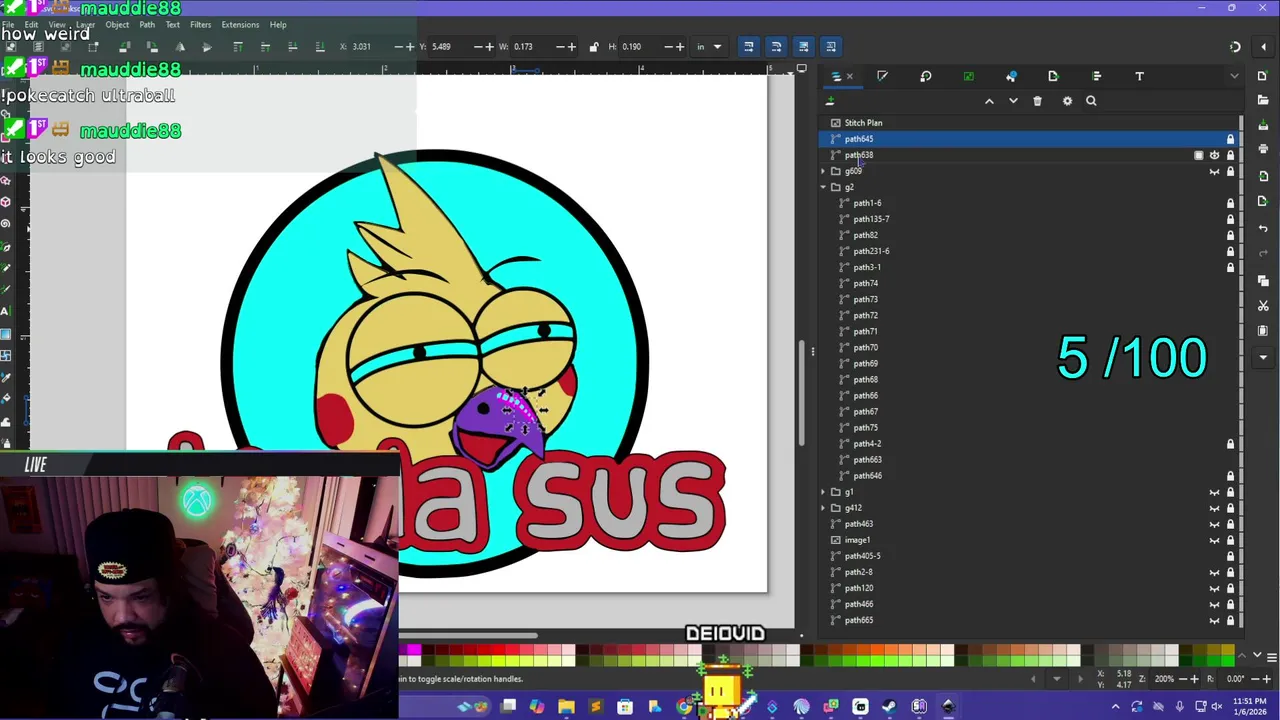This screenshot has width=1280, height=720.
Task: Undo the last action with the undo icon
Action: point(1263,229)
